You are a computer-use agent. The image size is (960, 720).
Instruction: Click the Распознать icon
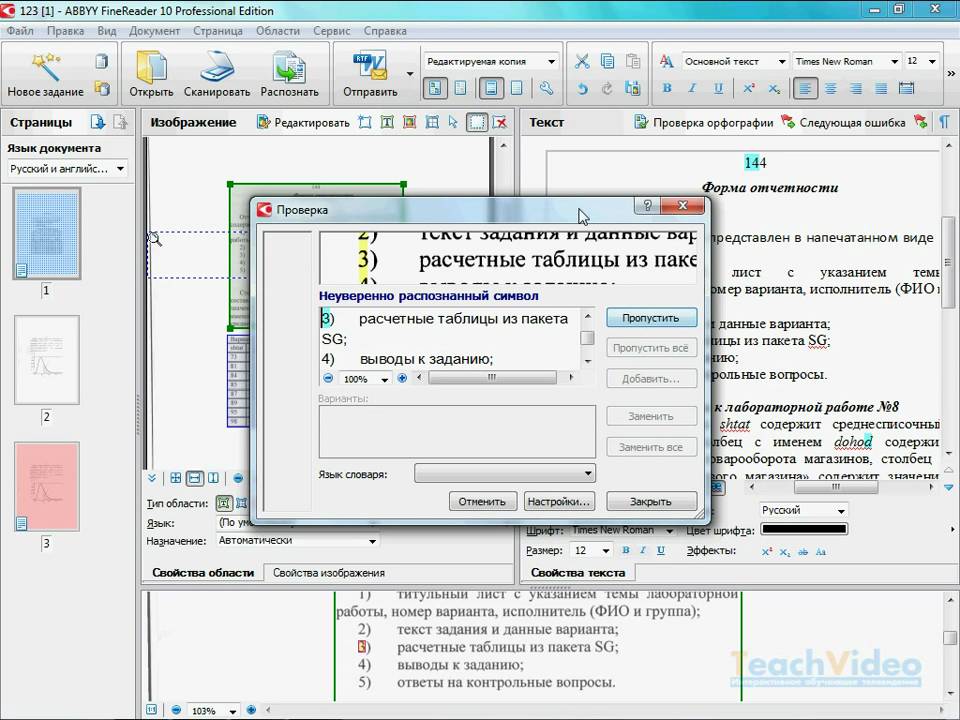coord(289,67)
